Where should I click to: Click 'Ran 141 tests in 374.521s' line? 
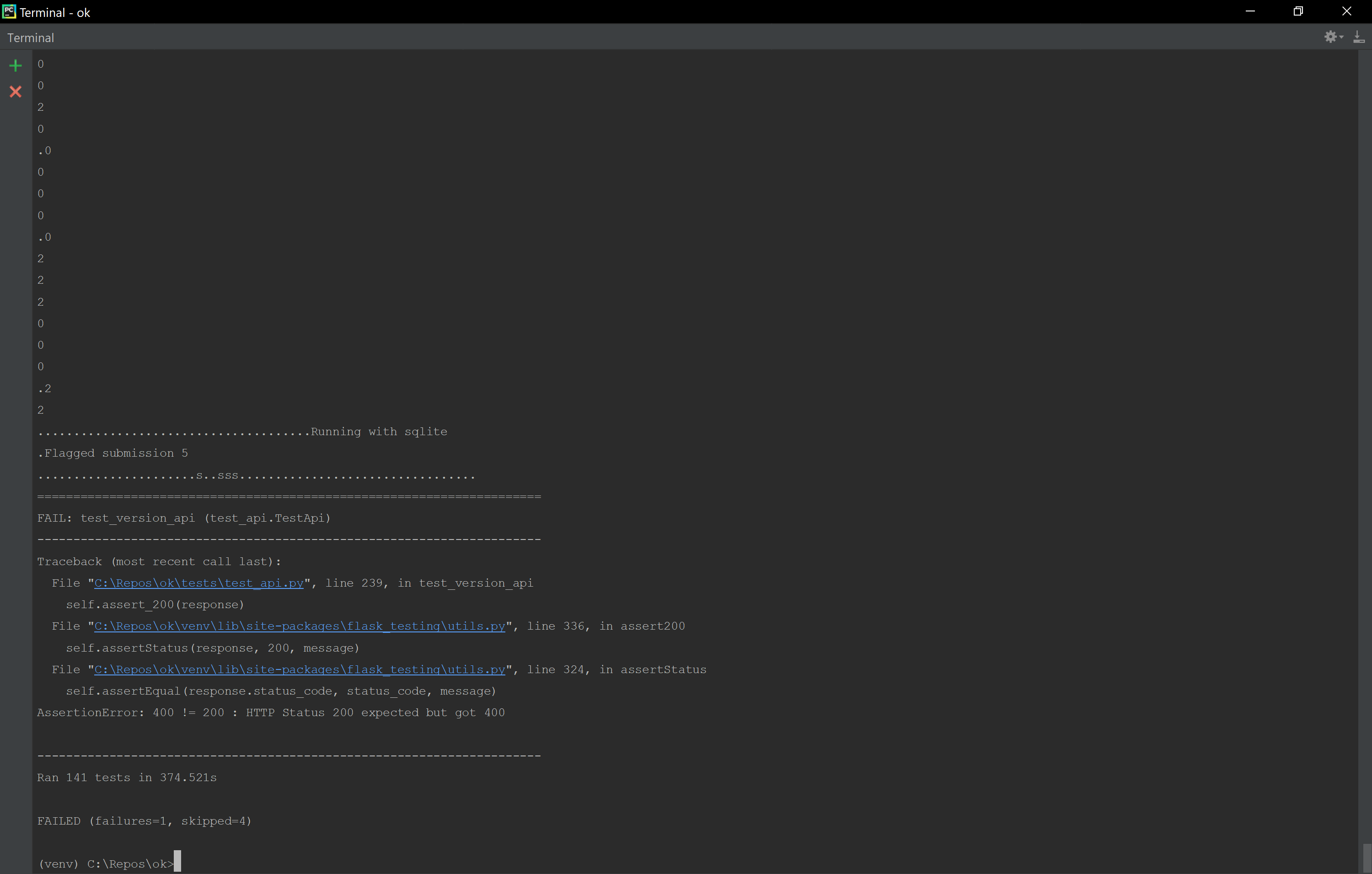[x=127, y=777]
